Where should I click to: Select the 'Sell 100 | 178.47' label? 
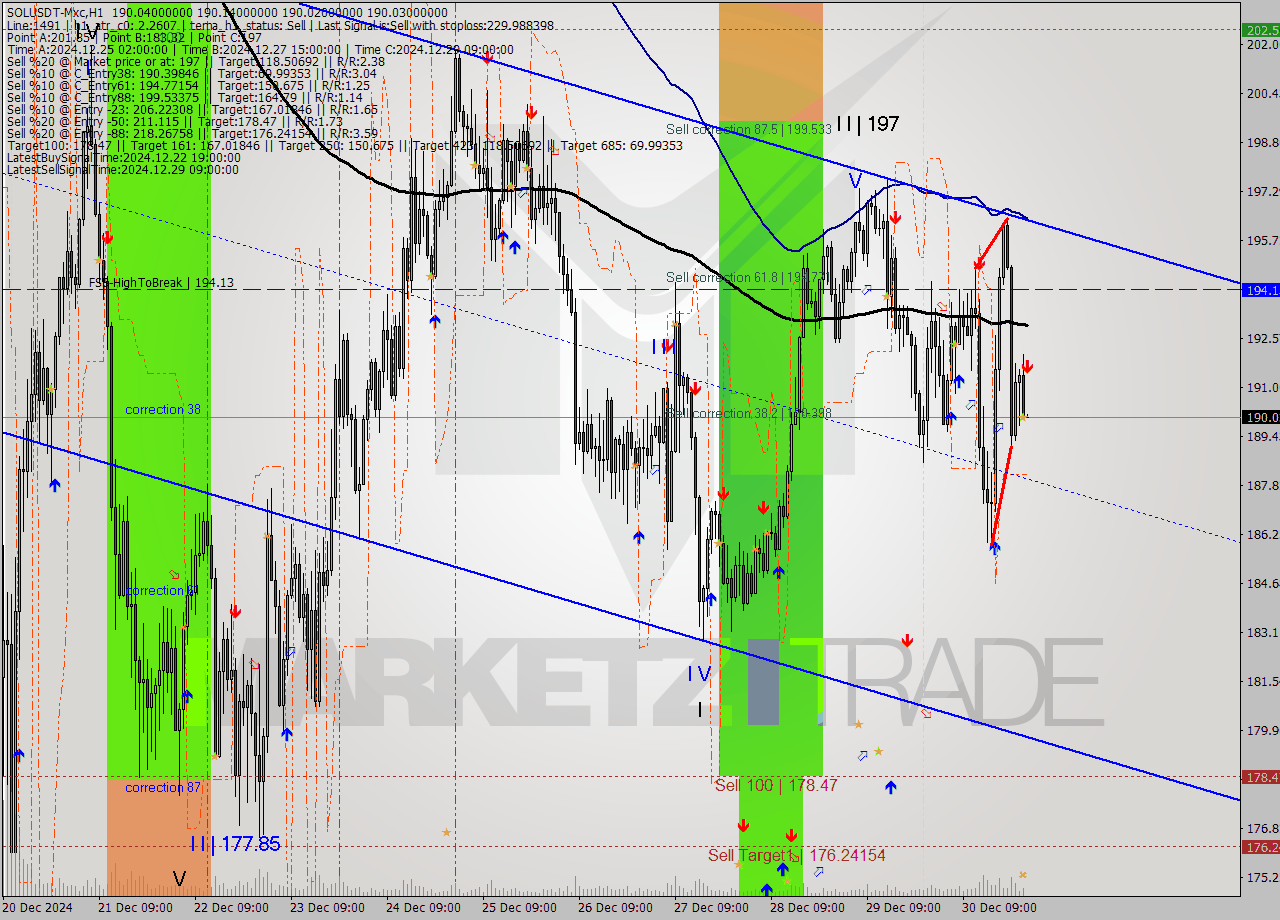(776, 786)
